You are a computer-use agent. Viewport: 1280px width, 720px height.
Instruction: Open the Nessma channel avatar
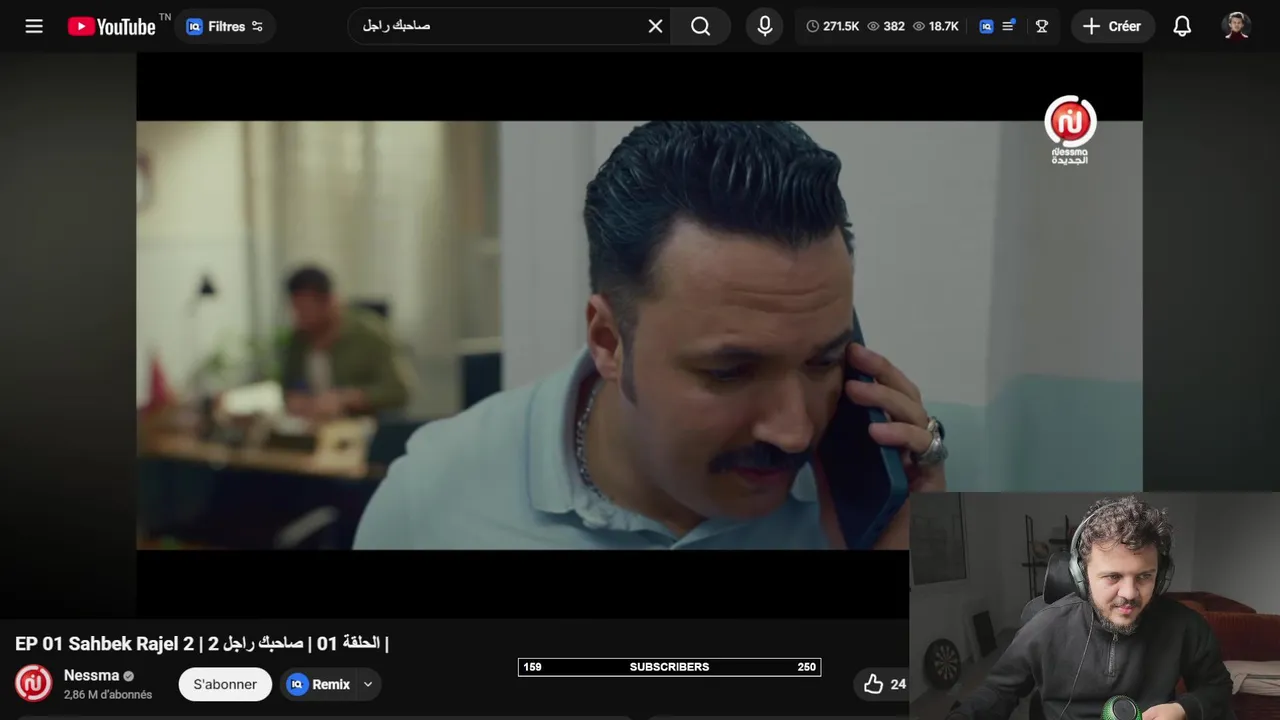tap(34, 683)
